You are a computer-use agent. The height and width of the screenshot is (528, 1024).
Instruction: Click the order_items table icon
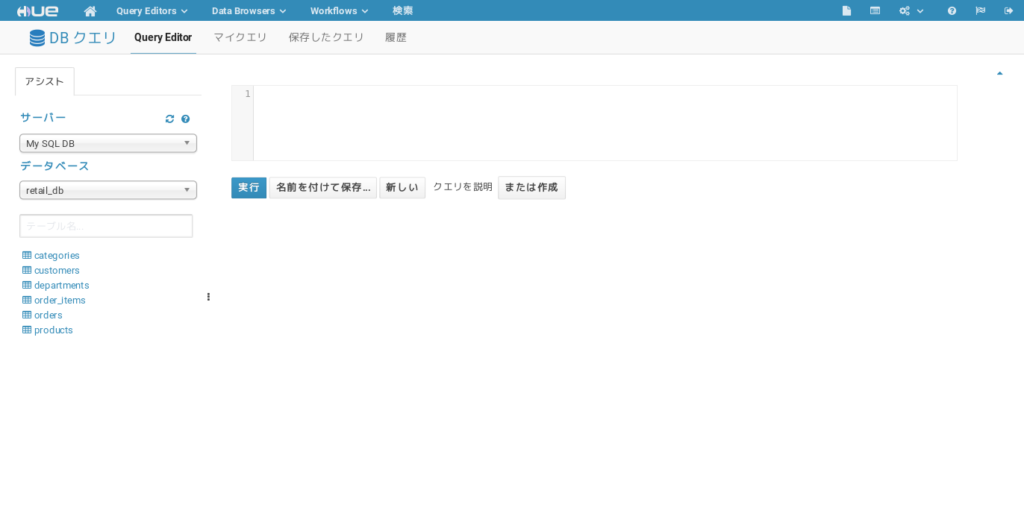point(27,301)
